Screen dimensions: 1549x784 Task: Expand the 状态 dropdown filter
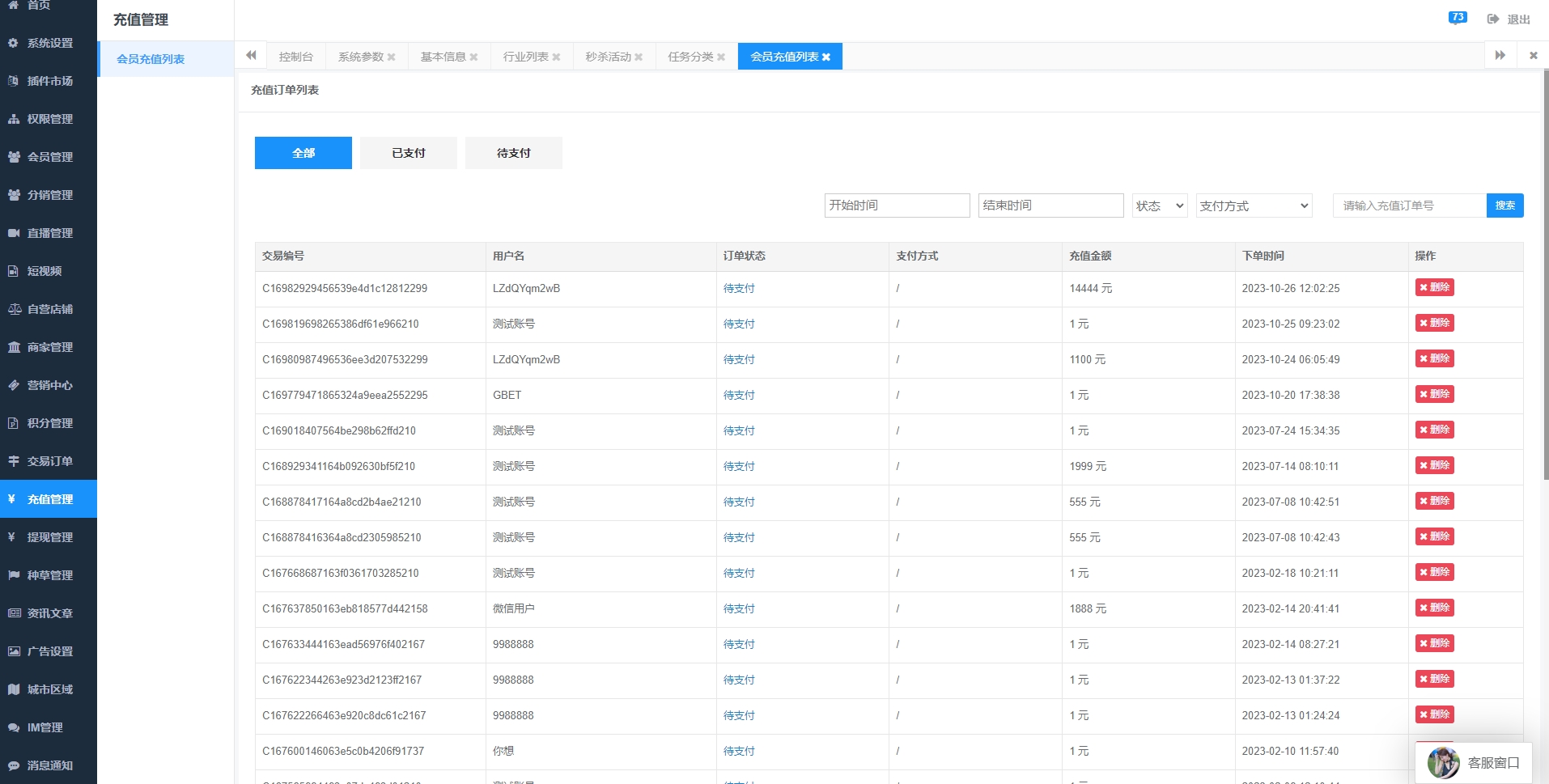(1159, 206)
